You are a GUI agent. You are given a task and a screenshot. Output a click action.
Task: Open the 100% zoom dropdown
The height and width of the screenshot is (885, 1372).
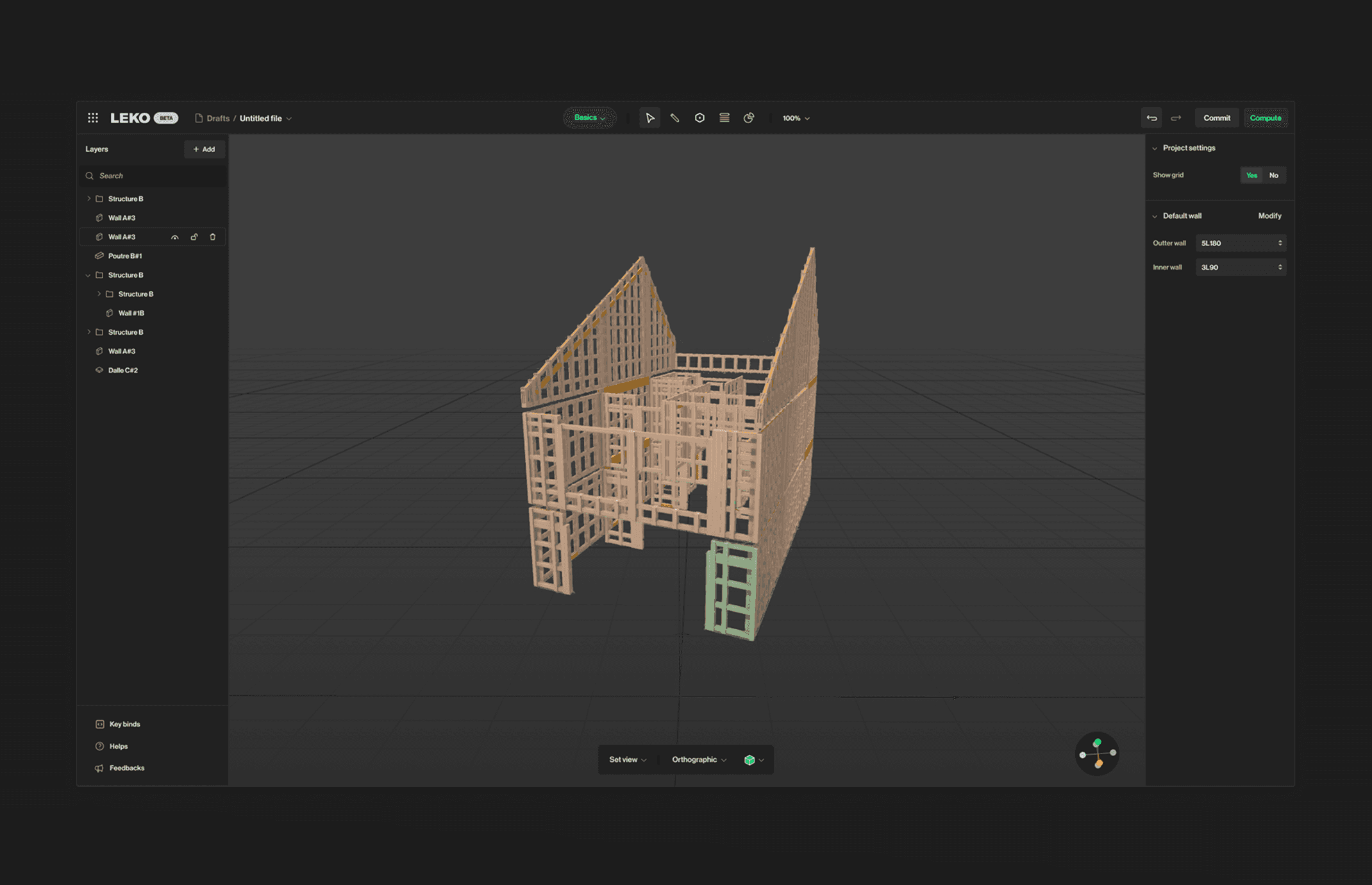(x=796, y=119)
